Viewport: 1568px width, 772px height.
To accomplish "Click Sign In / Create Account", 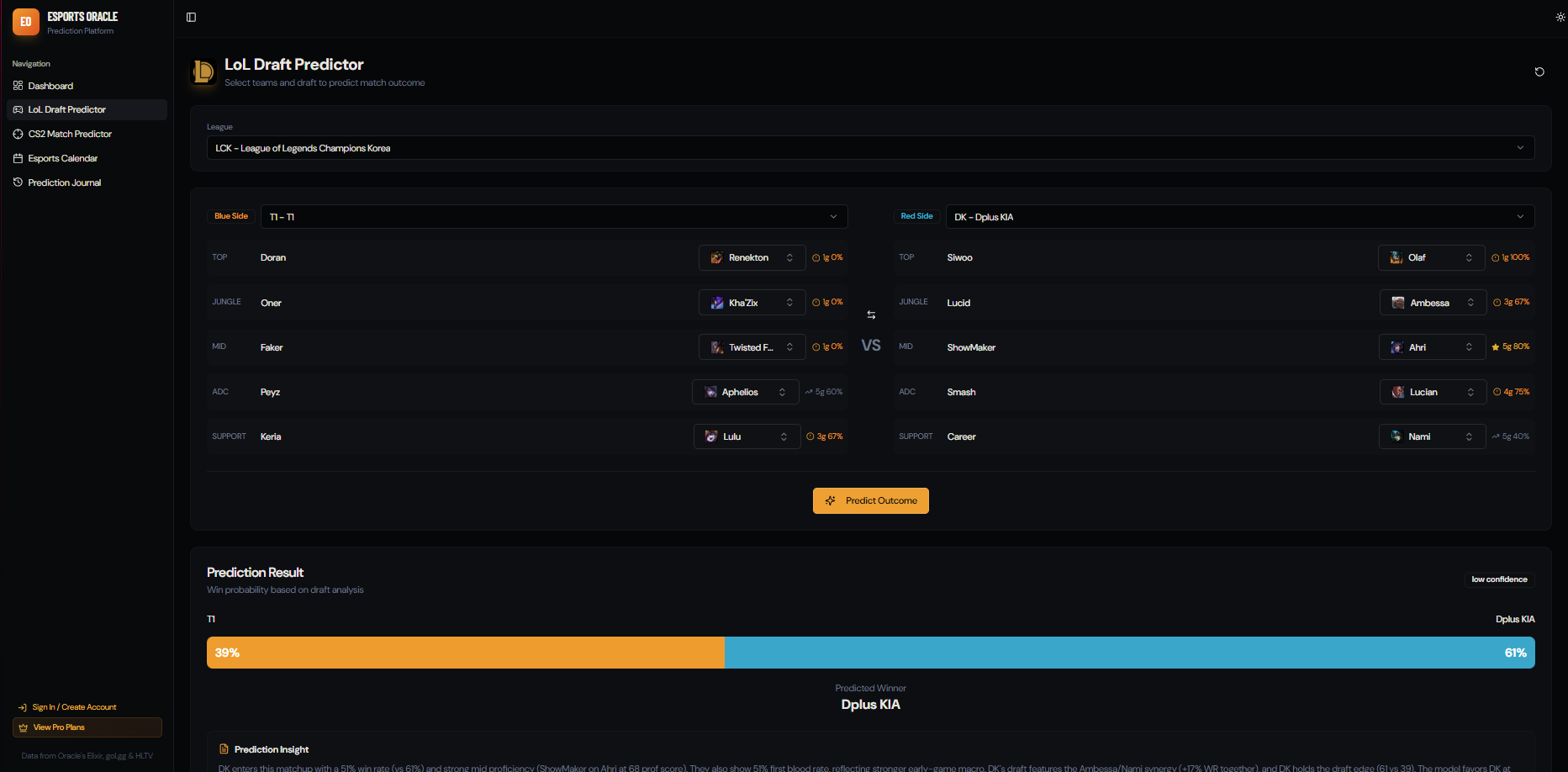I will 72,706.
